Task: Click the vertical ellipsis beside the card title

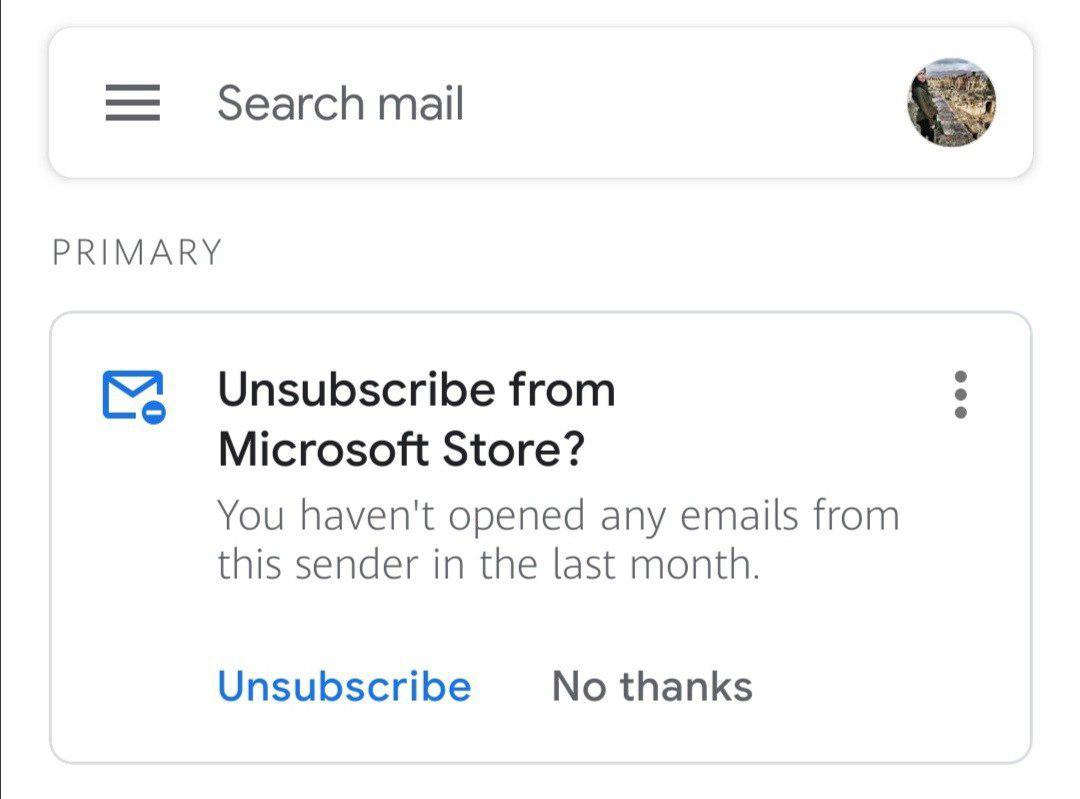Action: point(960,395)
